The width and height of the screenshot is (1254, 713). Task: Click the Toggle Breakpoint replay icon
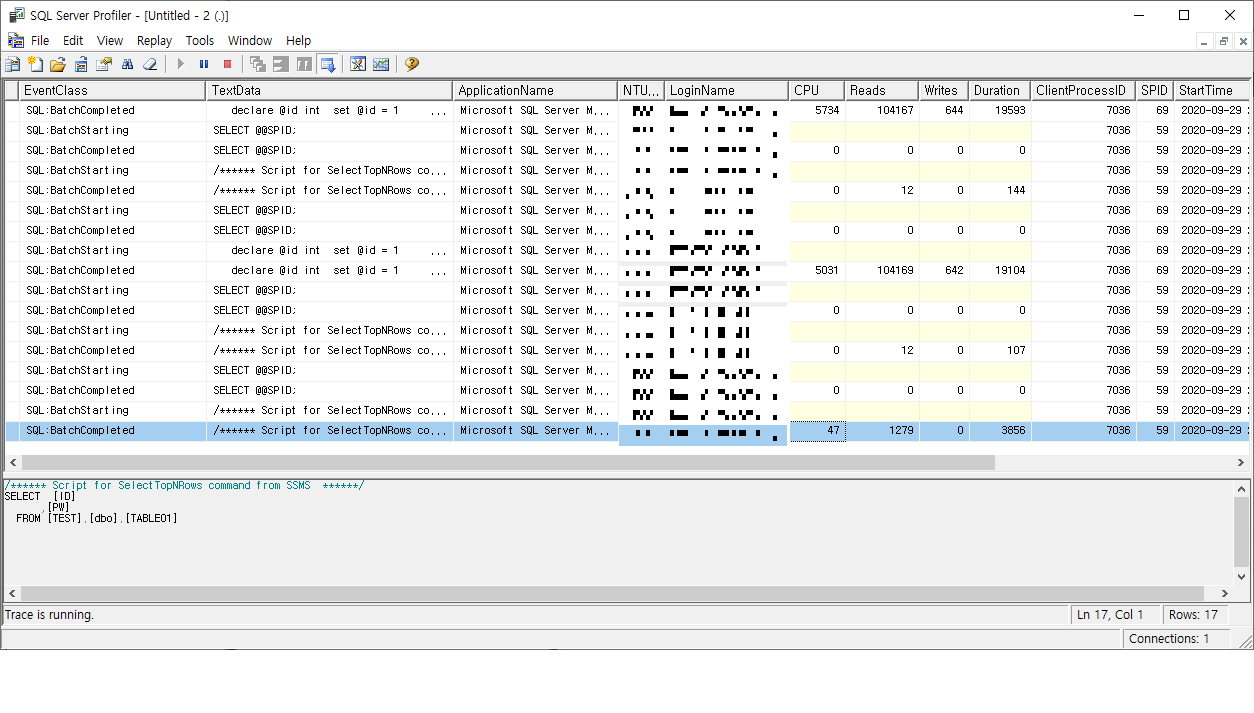(x=258, y=64)
